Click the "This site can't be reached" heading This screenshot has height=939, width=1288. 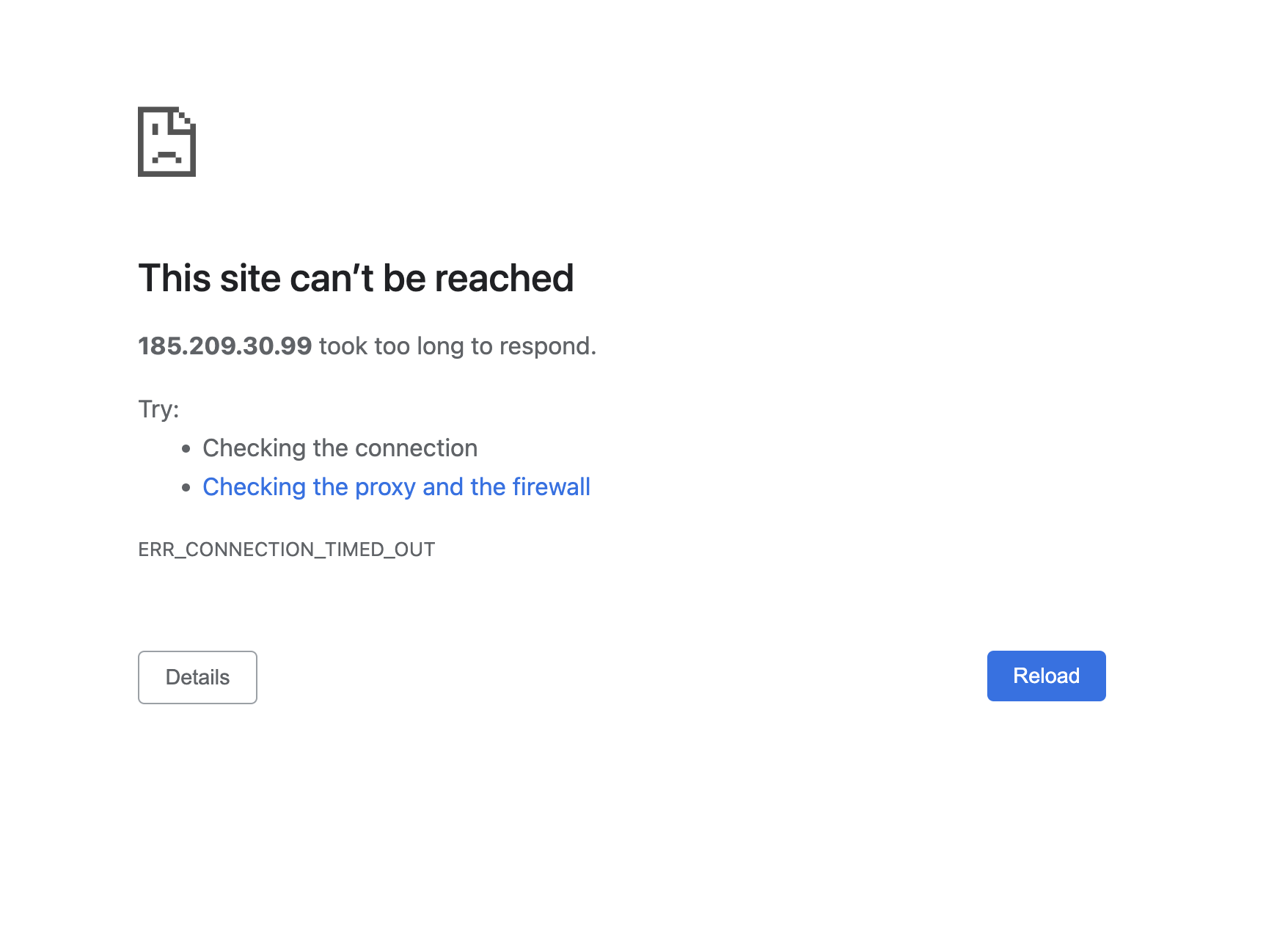[356, 278]
